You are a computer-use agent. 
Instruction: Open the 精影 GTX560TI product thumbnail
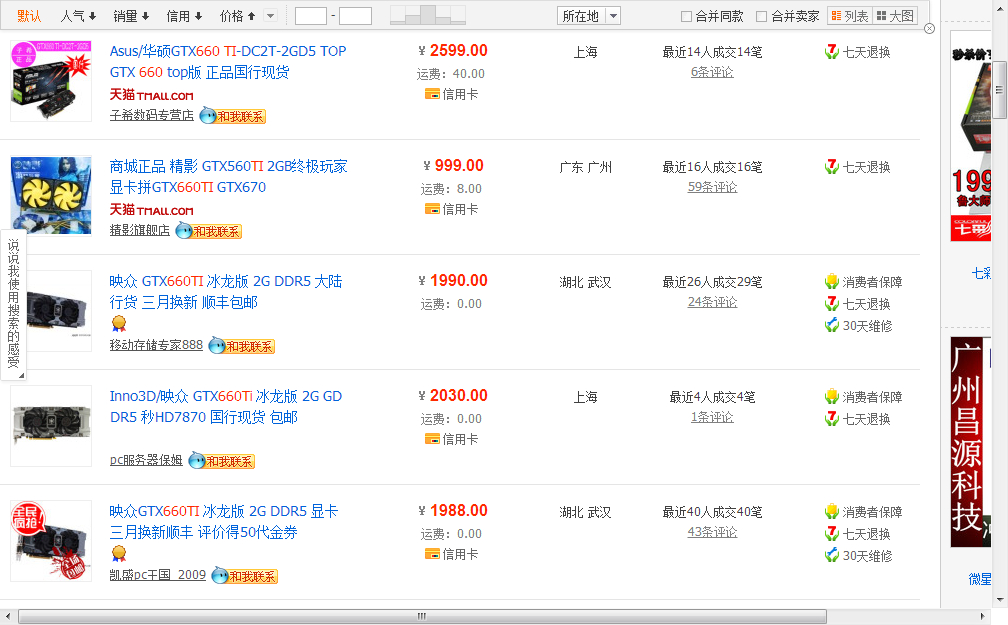coord(51,195)
